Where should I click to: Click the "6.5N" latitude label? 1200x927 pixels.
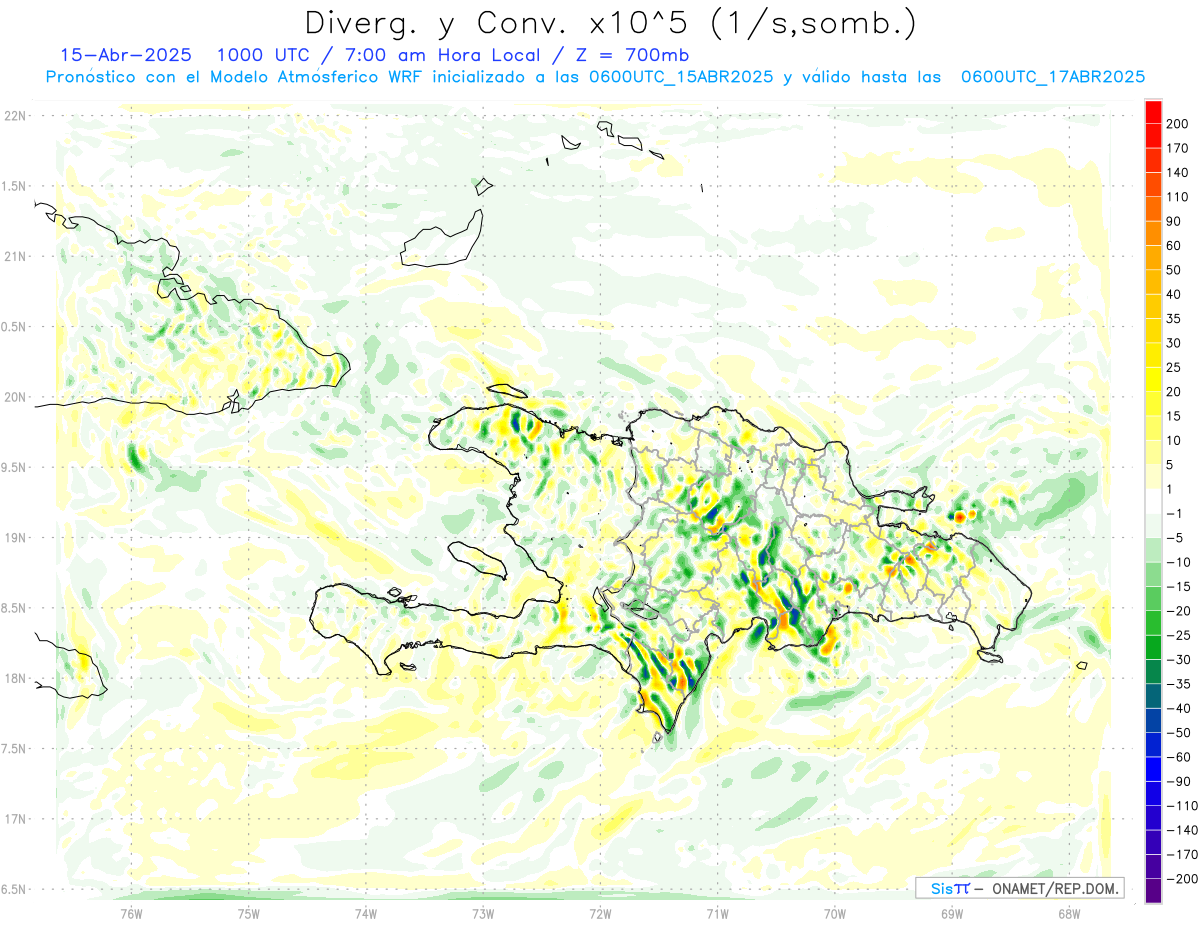click(x=13, y=888)
